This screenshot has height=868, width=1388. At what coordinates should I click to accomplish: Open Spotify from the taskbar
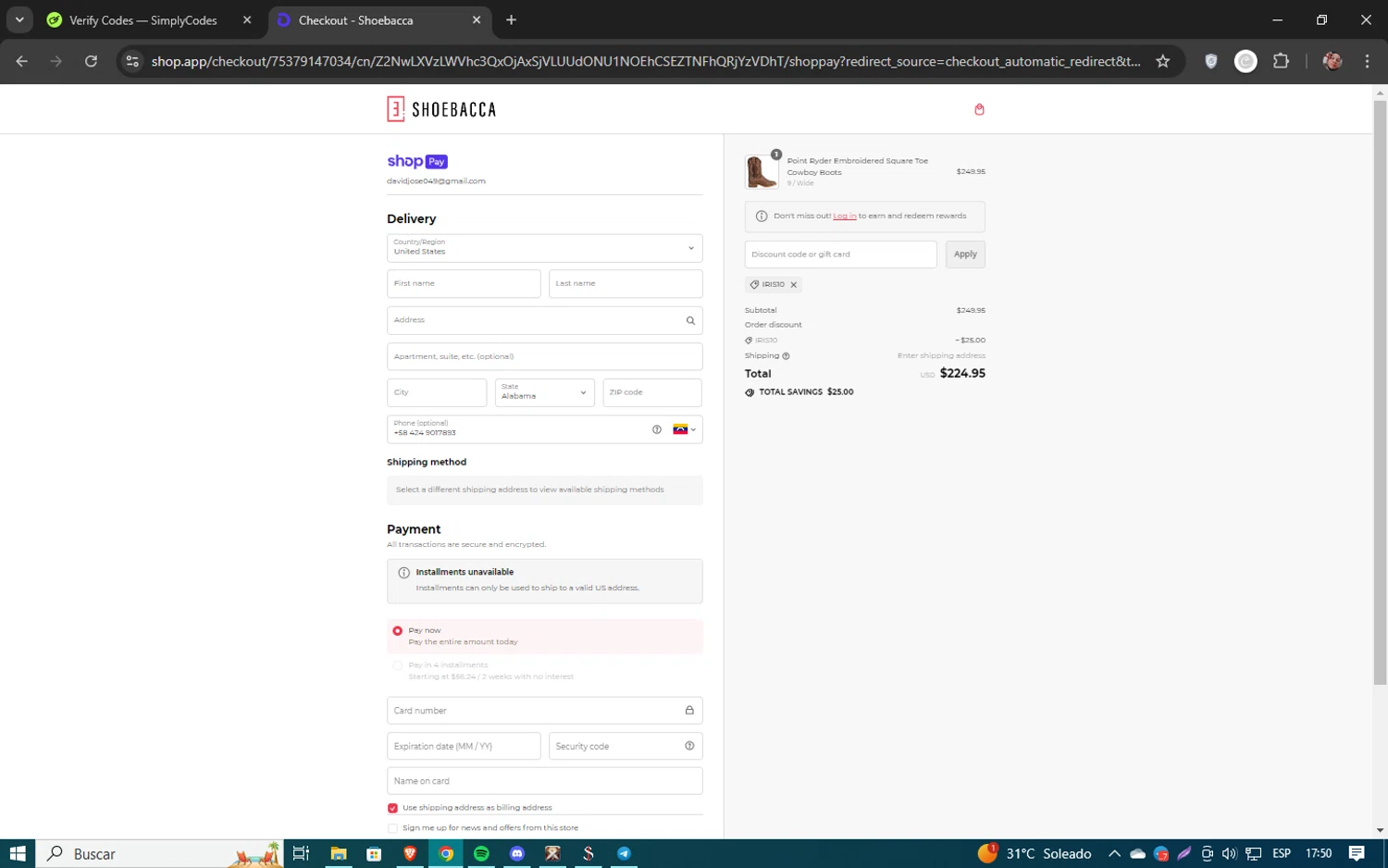(481, 853)
